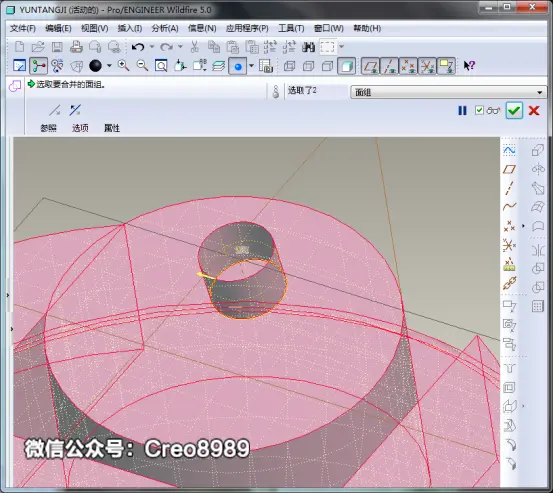
Task: Toggle the preview checkbox beside glasses icon
Action: pos(479,110)
